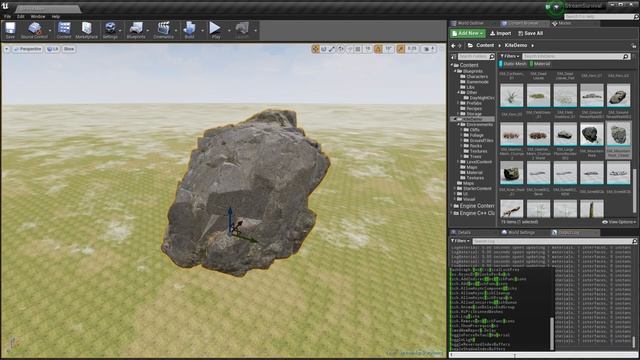640x360 pixels.
Task: Select the Rocks folder in tree
Action: 476,146
